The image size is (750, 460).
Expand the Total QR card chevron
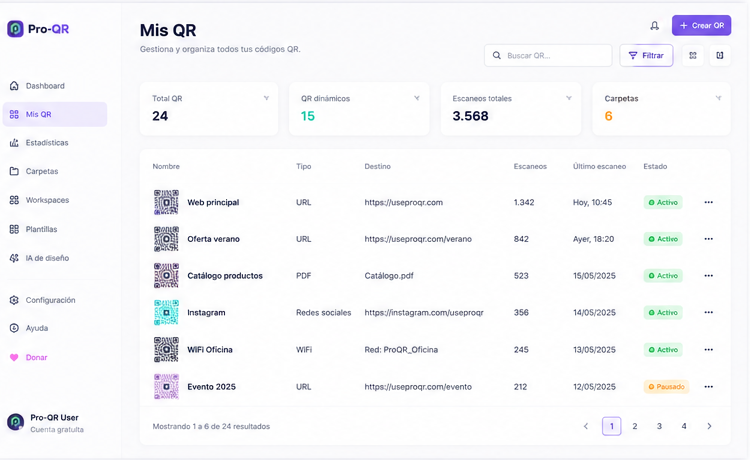(266, 98)
